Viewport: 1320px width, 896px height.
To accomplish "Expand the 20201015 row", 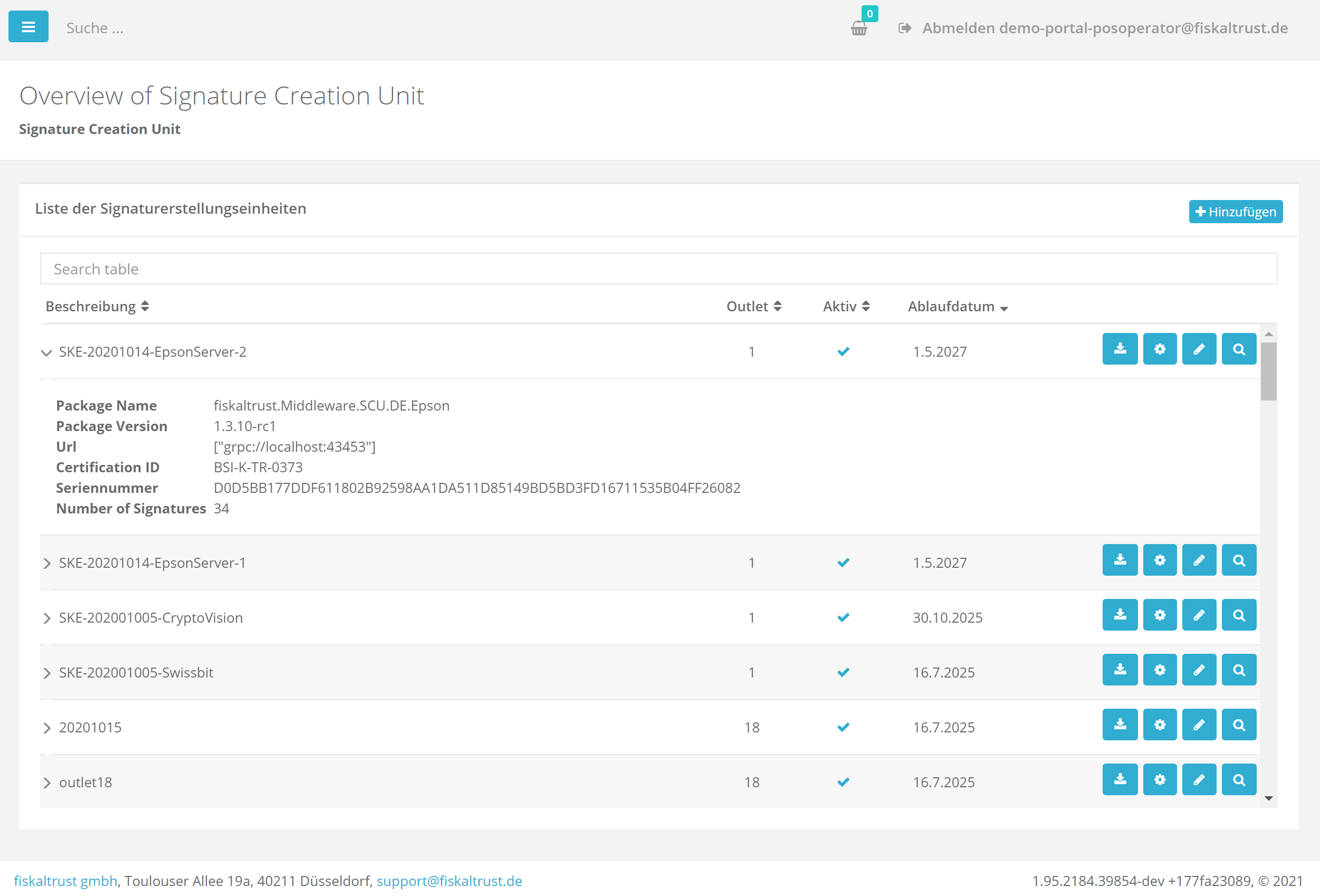I will [x=46, y=728].
